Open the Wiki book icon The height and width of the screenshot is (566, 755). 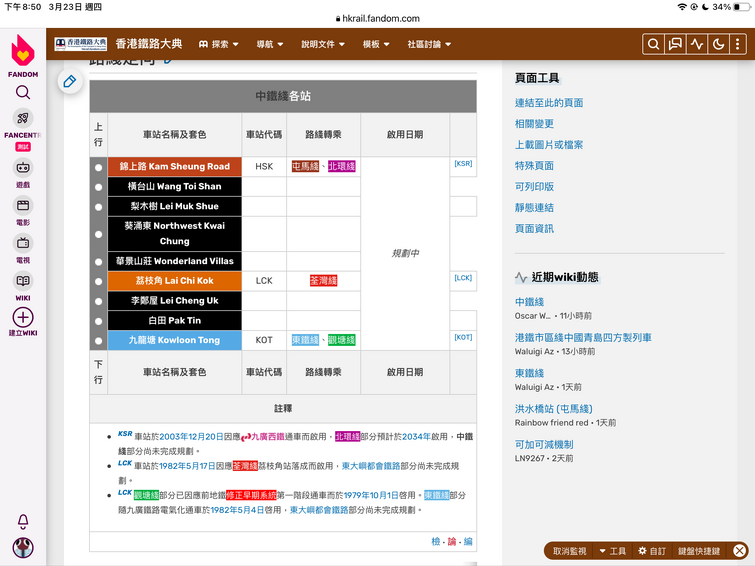click(23, 281)
